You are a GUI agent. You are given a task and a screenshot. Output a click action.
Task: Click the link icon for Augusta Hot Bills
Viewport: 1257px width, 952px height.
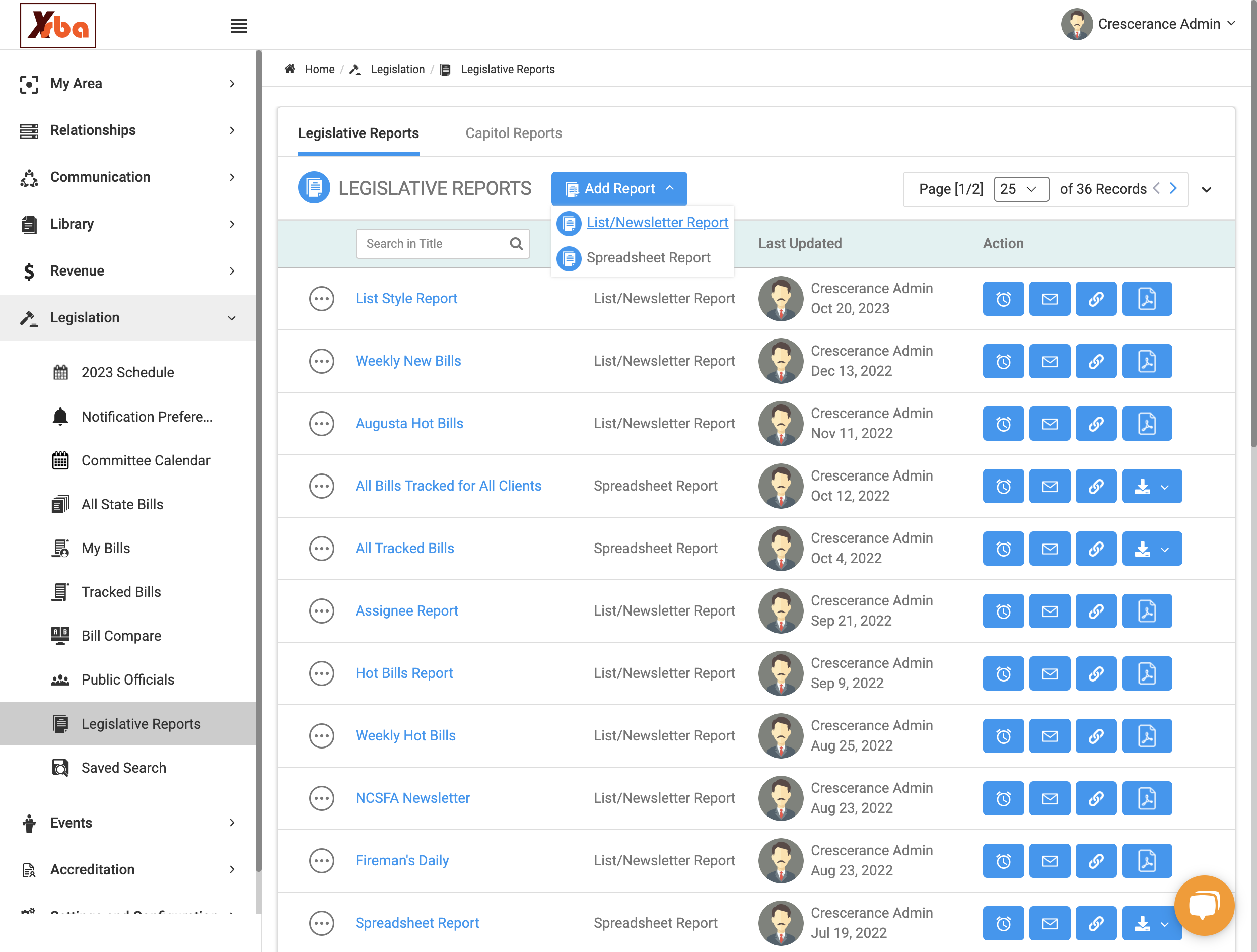[x=1096, y=424]
